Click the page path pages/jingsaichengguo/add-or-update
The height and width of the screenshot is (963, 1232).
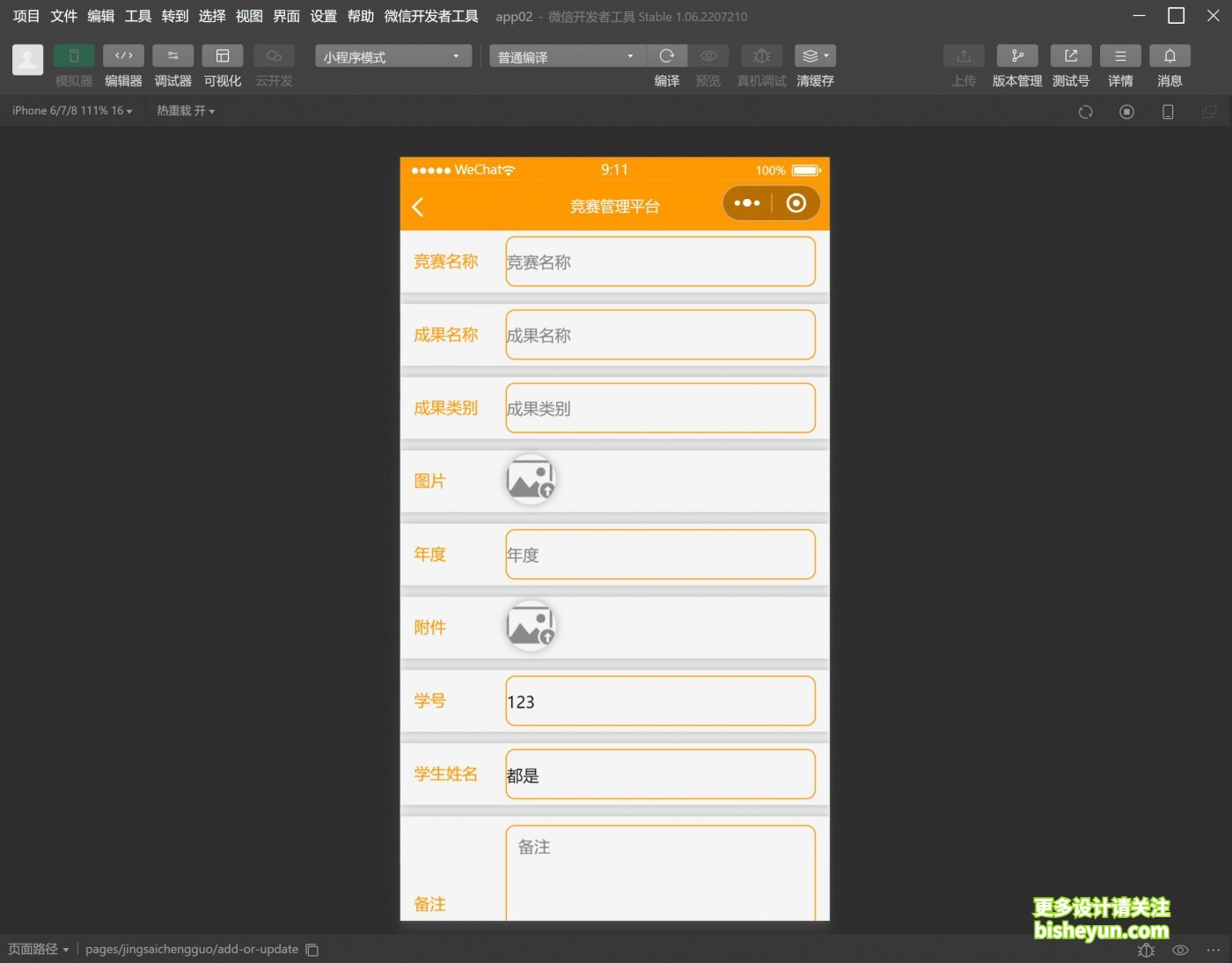pos(192,949)
